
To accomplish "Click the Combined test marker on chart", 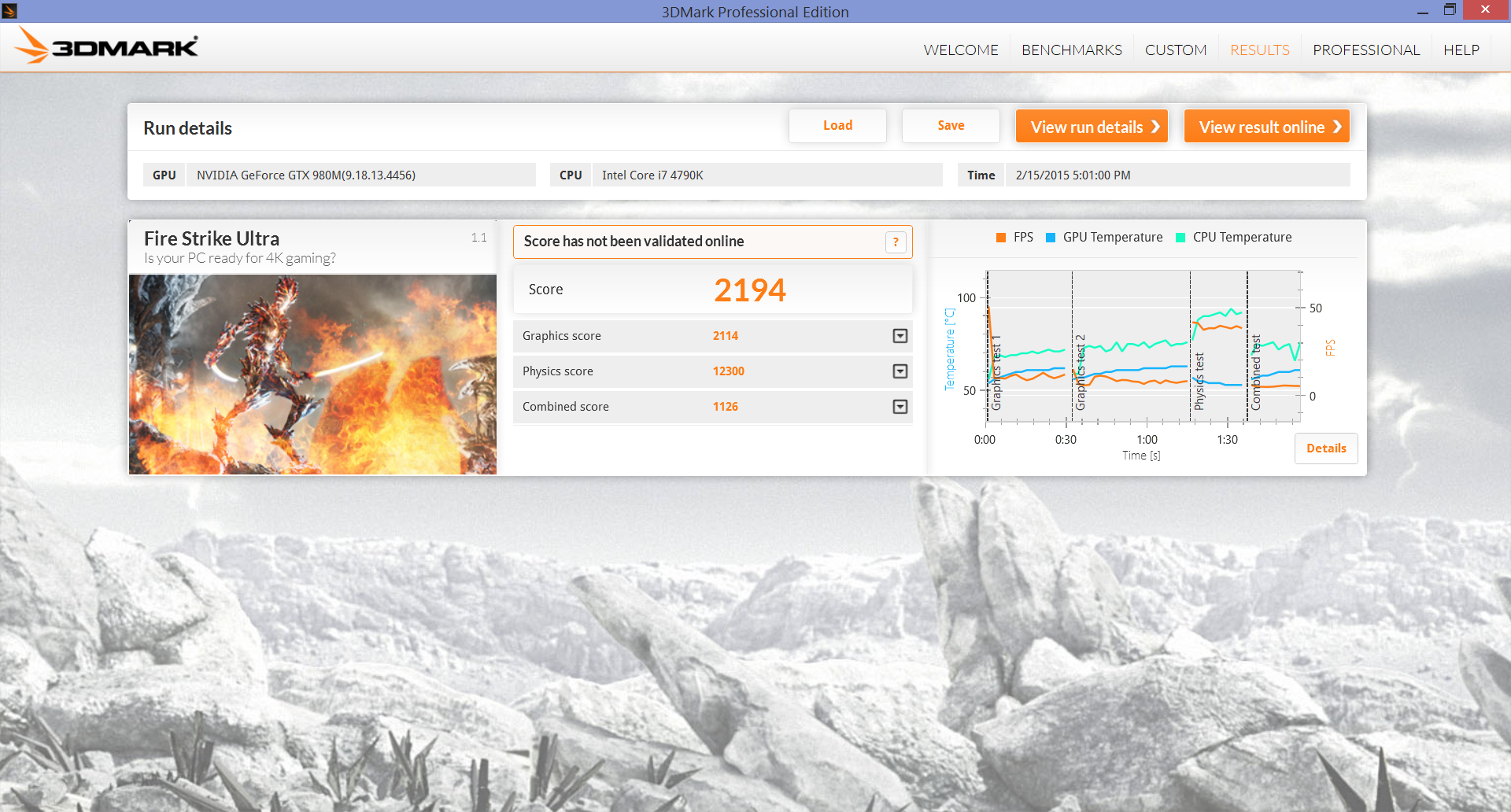I will coord(1256,372).
